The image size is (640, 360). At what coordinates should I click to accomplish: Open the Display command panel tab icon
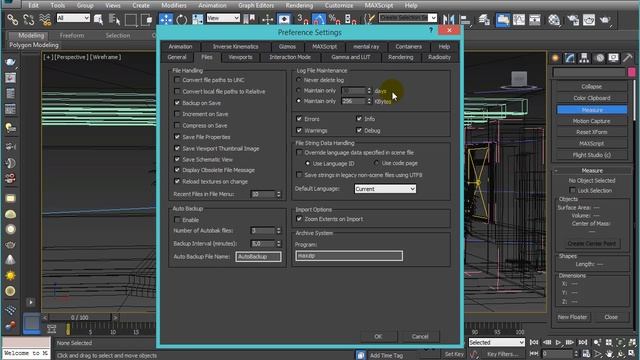613,58
